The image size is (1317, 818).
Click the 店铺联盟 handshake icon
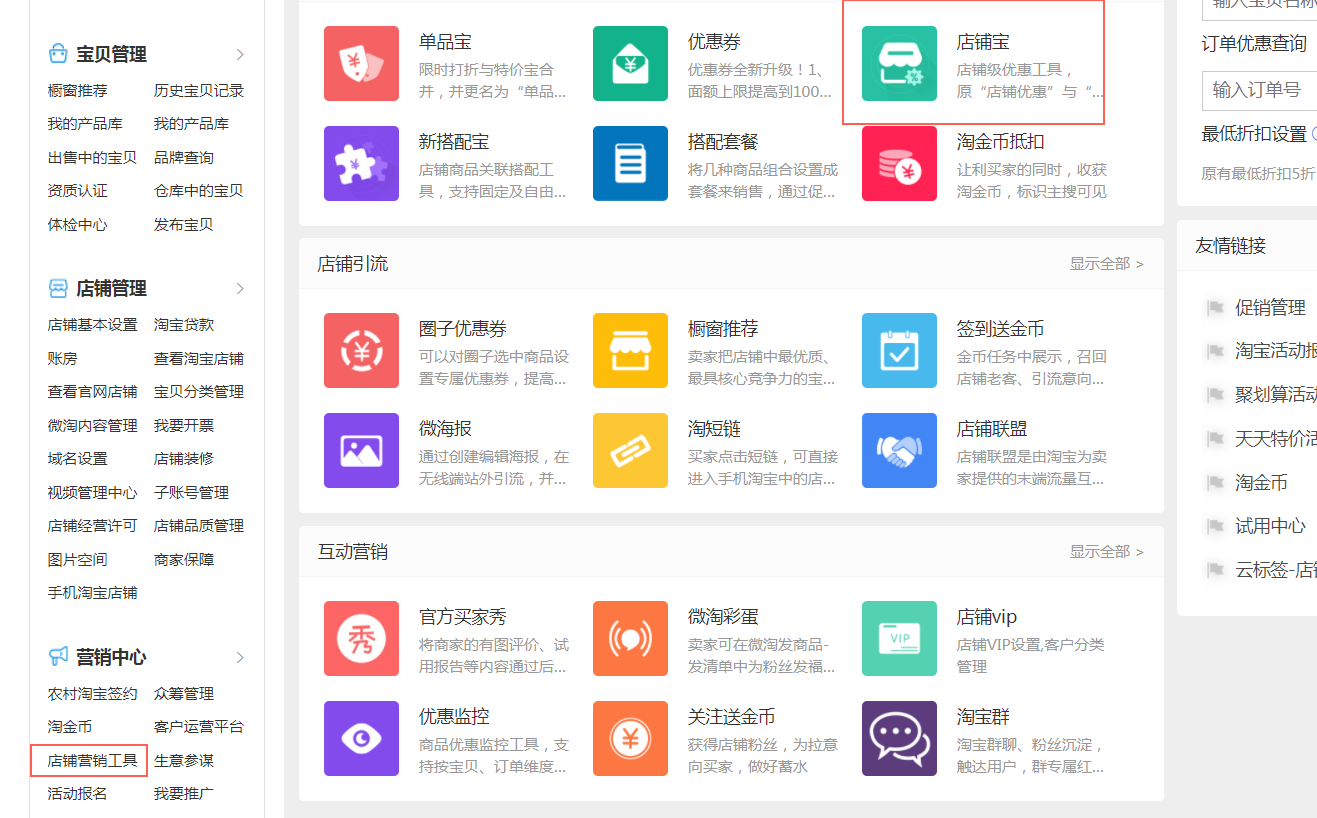pyautogui.click(x=899, y=450)
